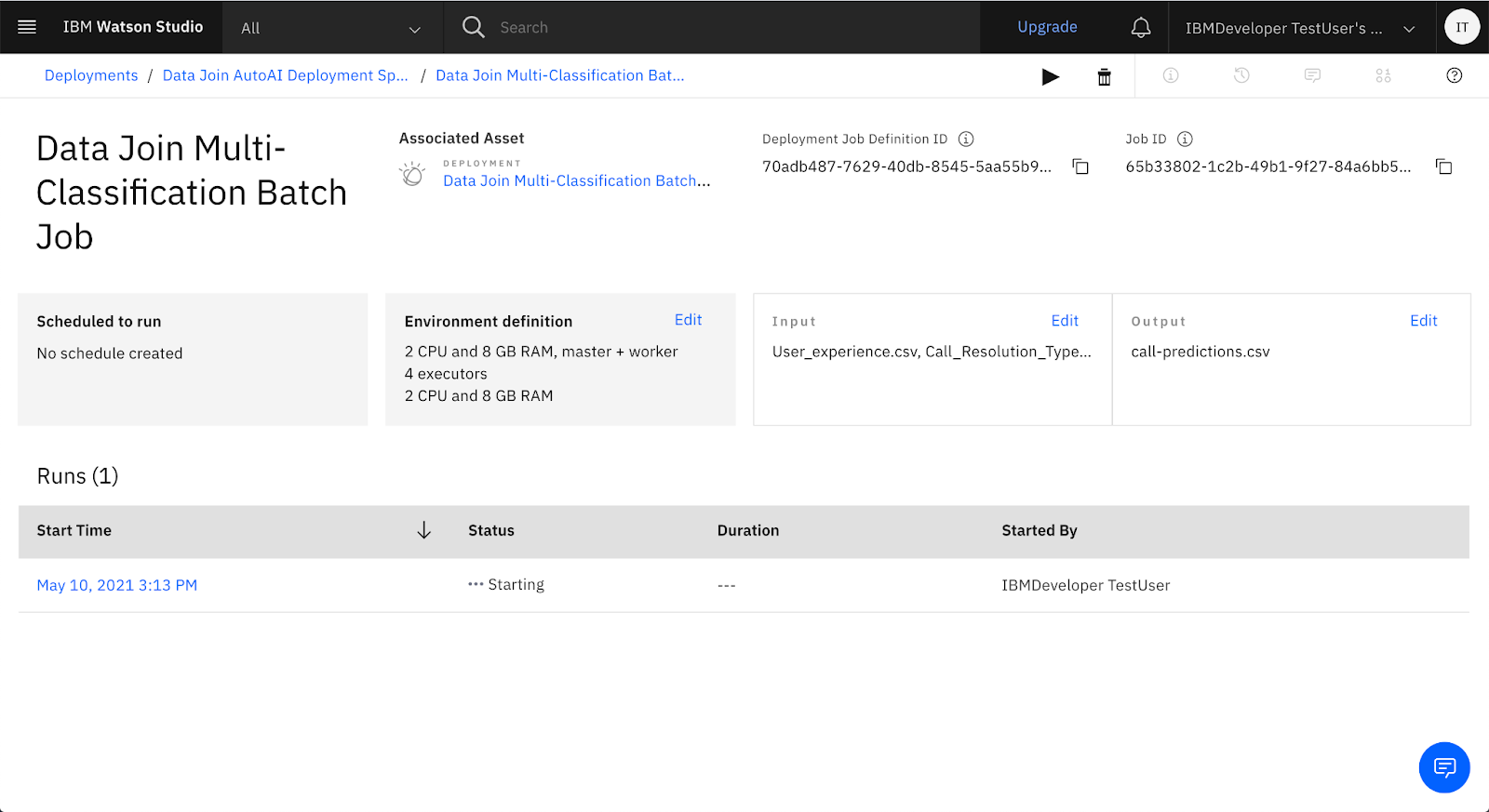
Task: Go to Deployments breadcrumb
Action: pyautogui.click(x=91, y=76)
